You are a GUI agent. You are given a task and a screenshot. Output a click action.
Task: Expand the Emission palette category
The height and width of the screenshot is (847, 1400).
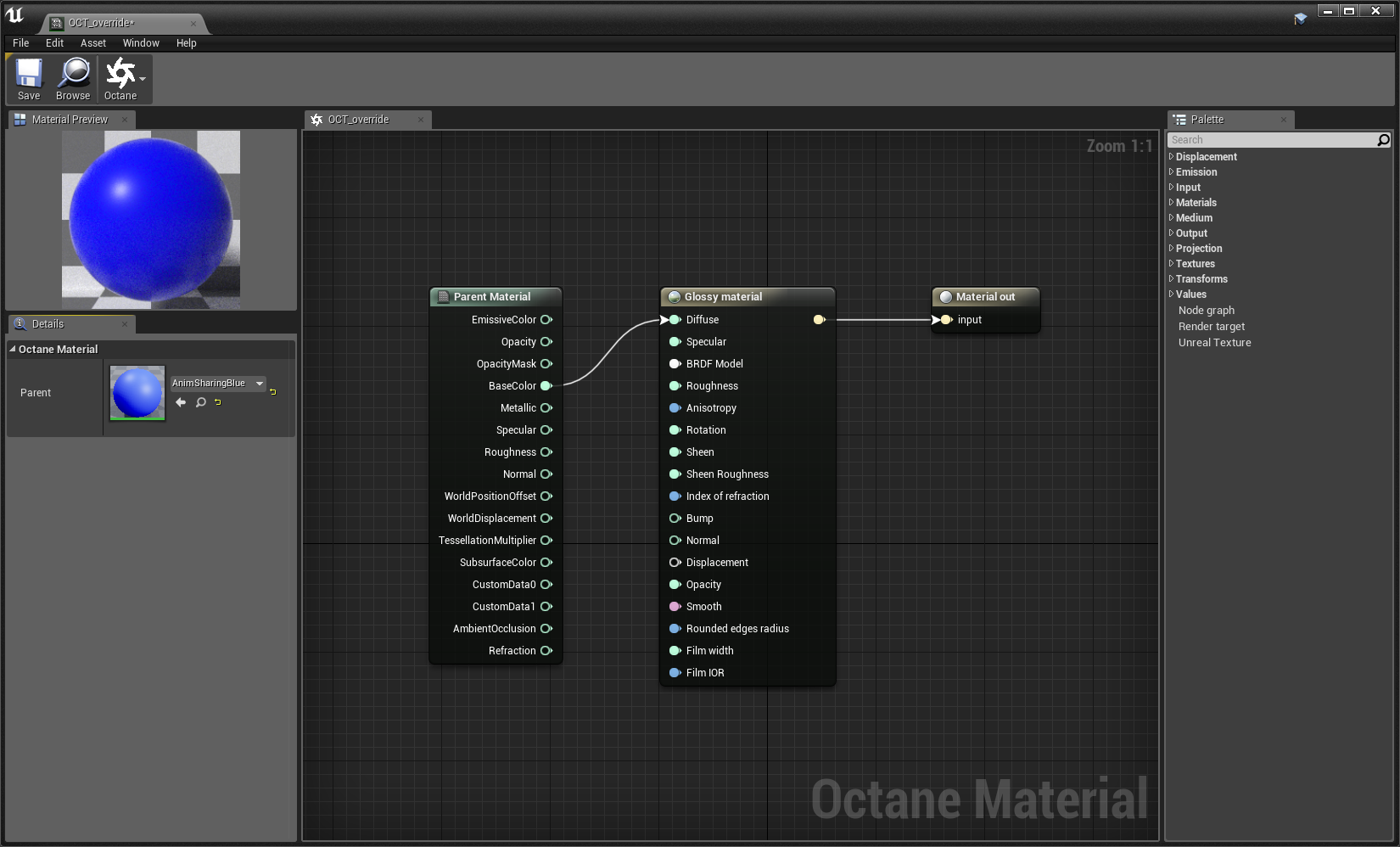tap(1172, 172)
